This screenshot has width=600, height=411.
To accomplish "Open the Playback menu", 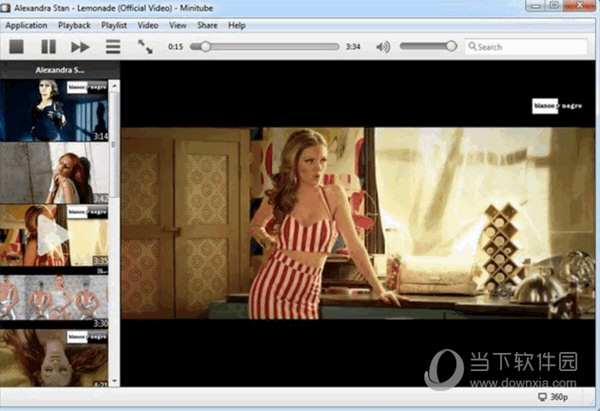I will (74, 26).
